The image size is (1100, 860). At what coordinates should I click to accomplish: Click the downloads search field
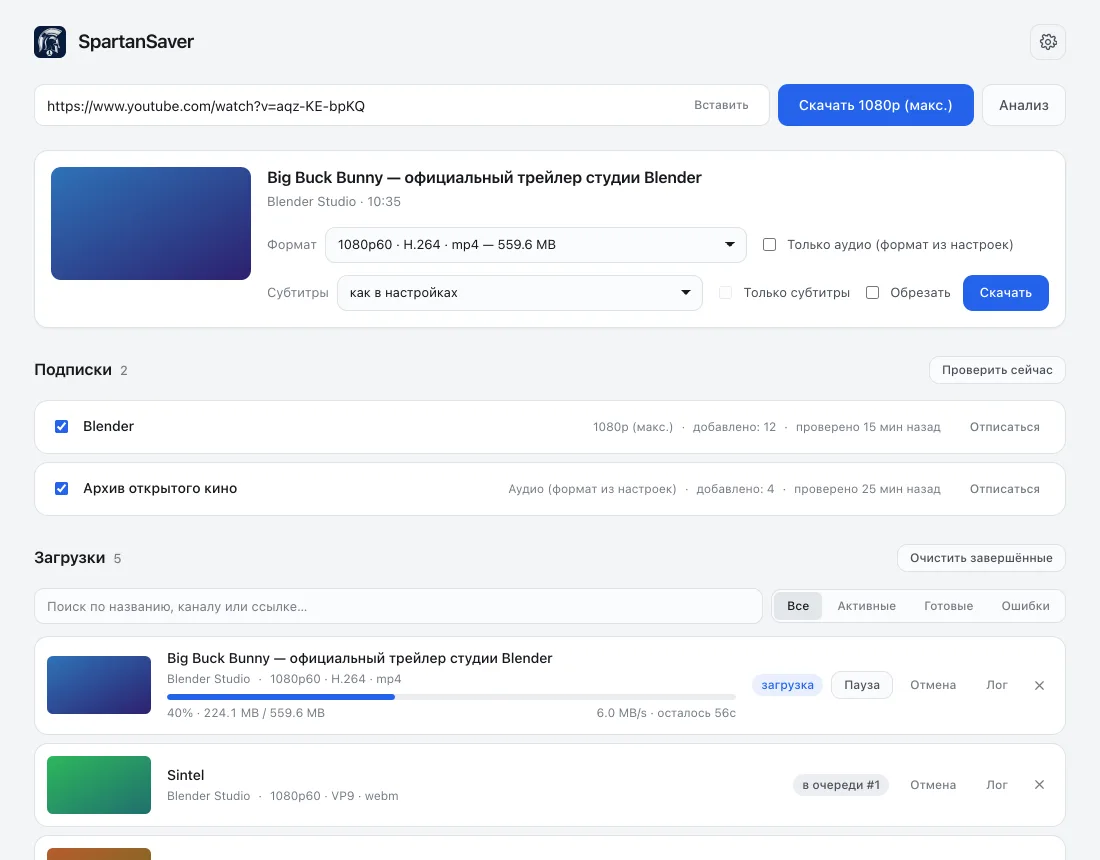pos(398,606)
